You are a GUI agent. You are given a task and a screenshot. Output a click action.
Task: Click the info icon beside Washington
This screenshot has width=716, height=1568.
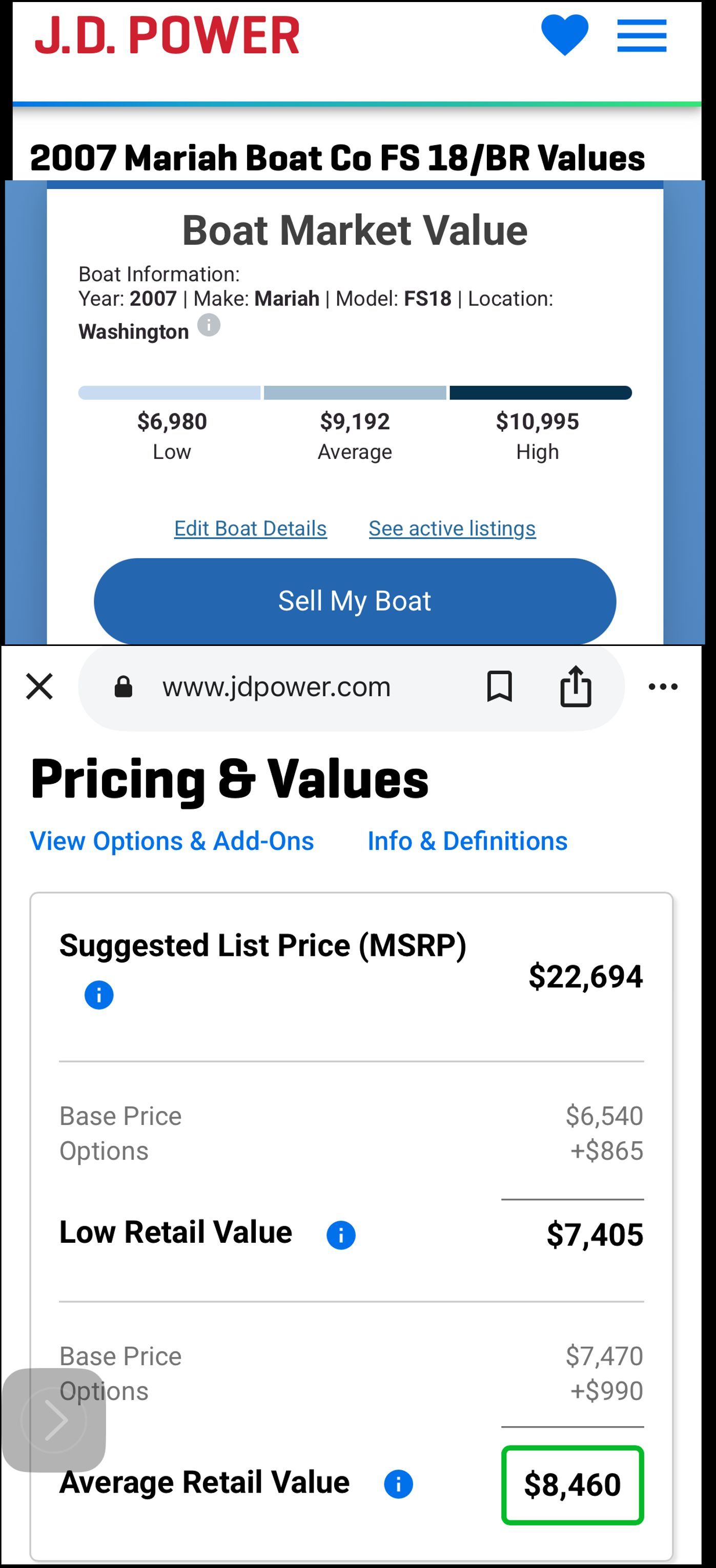209,325
